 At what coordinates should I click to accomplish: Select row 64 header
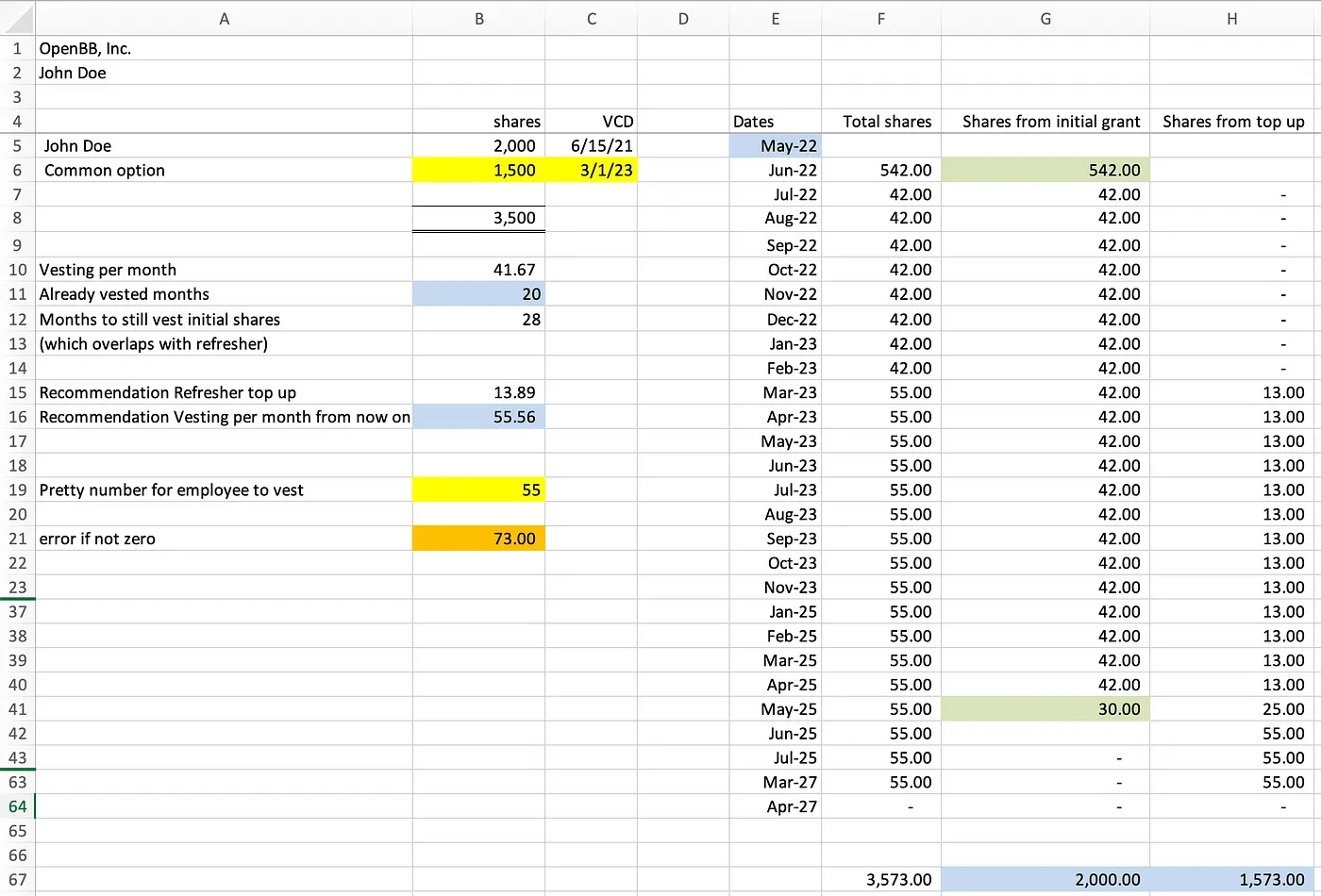coord(17,806)
